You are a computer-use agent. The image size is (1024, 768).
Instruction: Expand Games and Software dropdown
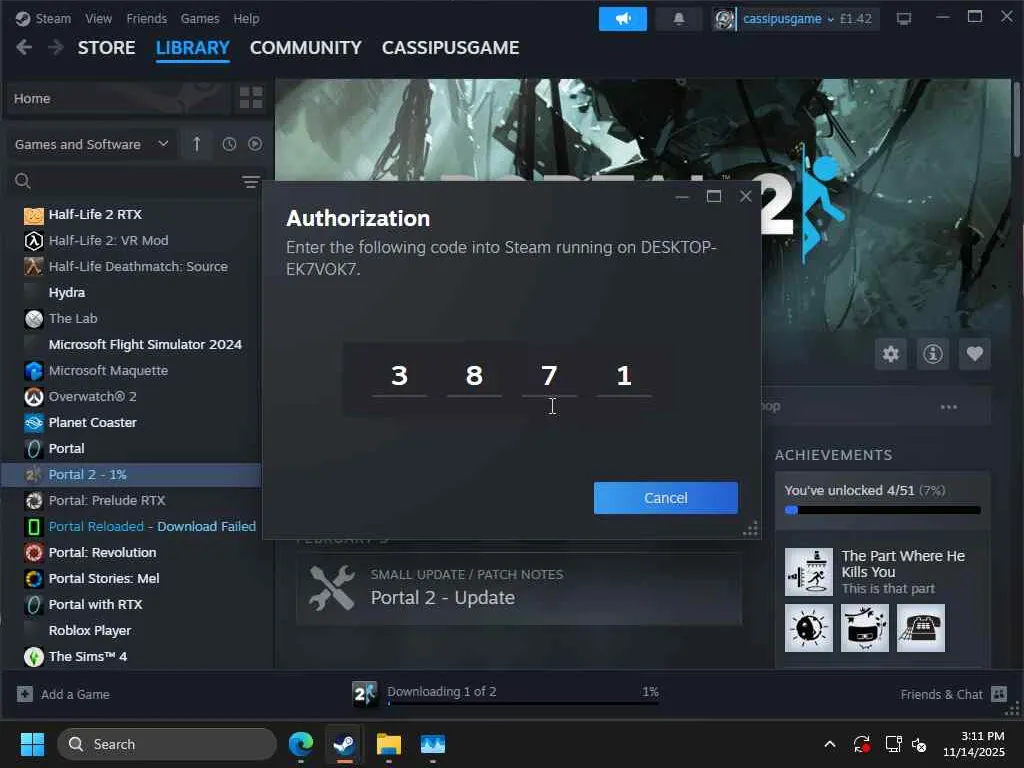[91, 144]
